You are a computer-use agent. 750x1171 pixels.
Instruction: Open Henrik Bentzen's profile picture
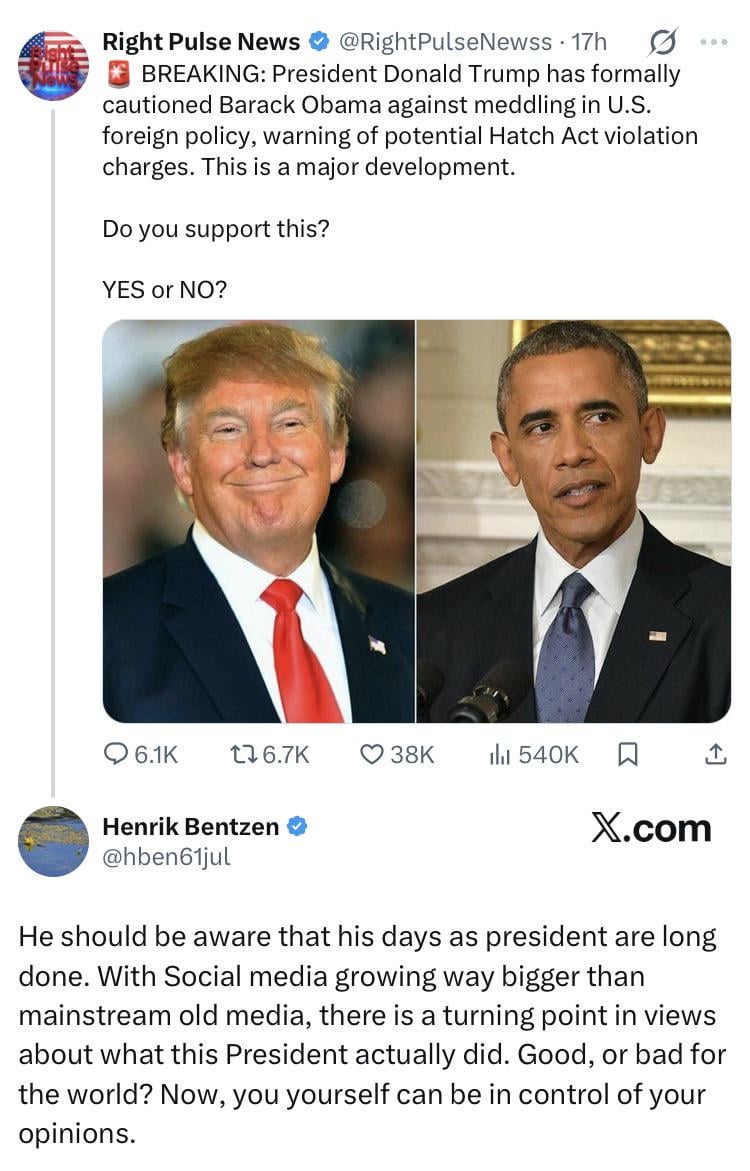[x=53, y=841]
